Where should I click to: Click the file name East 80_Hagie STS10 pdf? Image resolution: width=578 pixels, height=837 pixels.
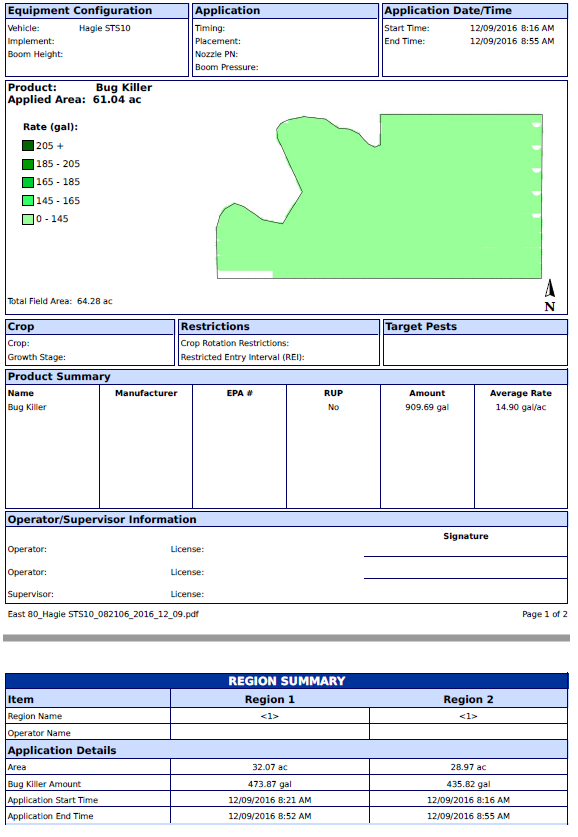tap(103, 614)
